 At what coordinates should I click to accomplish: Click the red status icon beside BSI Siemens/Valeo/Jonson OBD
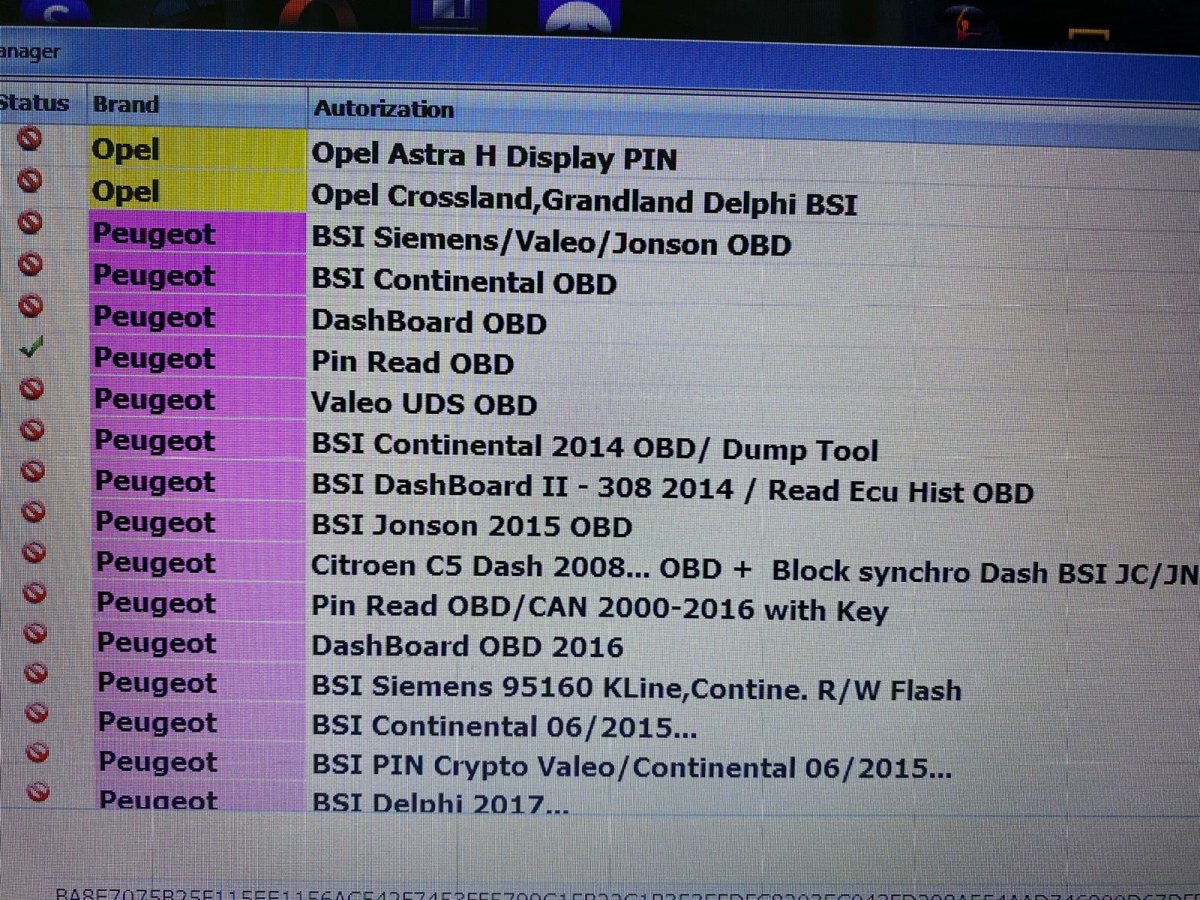click(x=30, y=222)
